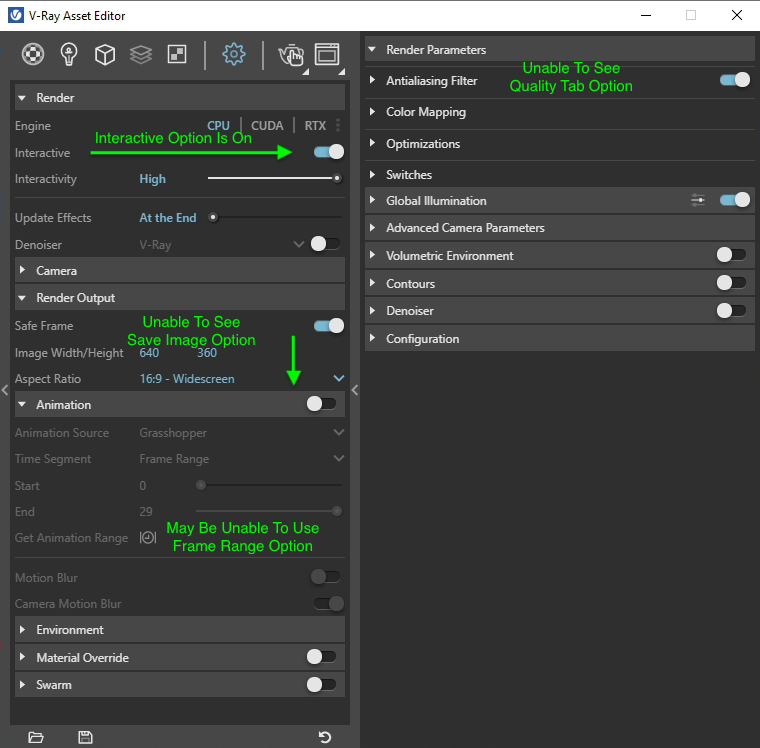
Task: Click the V-Ray logo in title bar
Action: [16, 15]
